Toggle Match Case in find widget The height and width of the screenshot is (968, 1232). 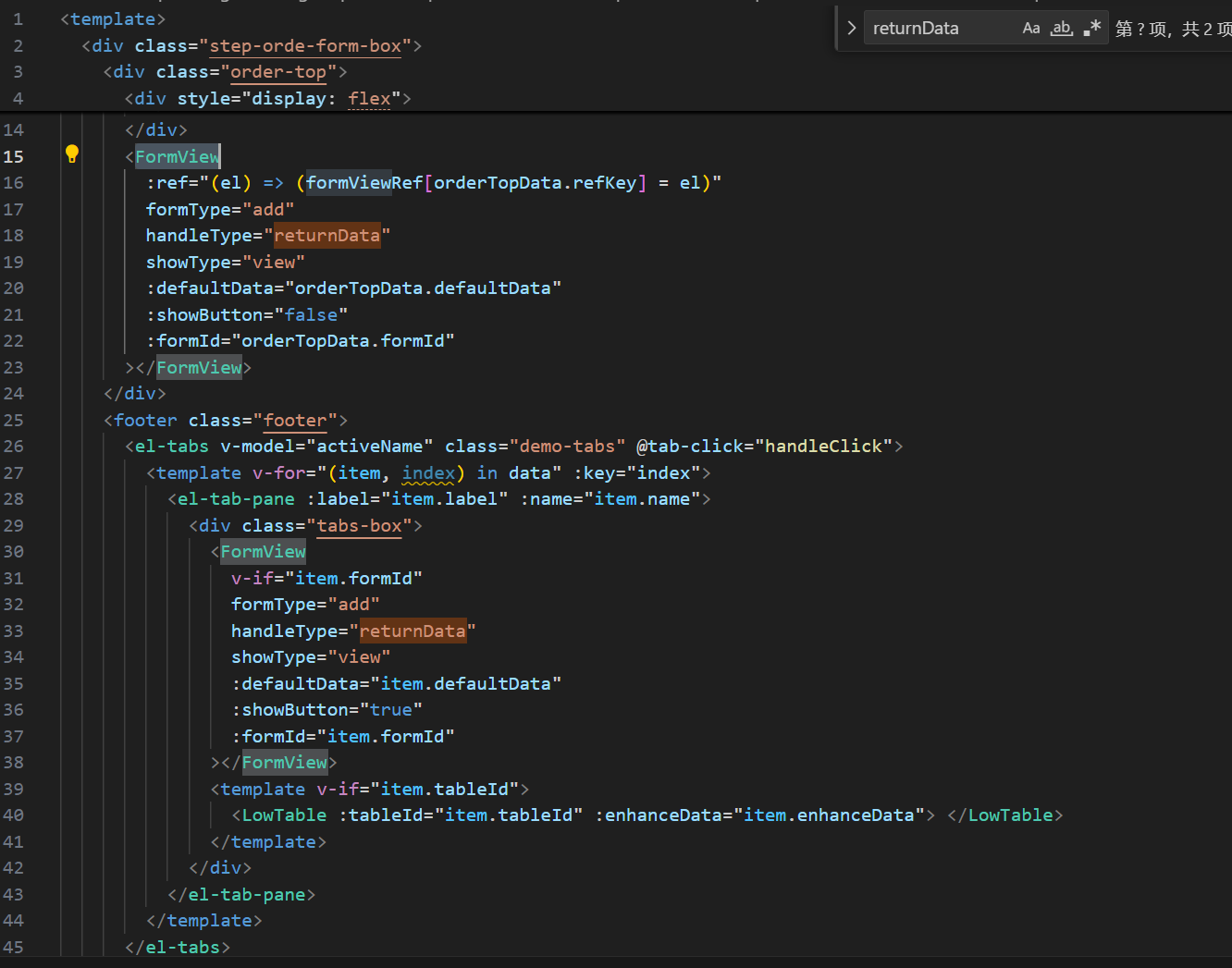pos(1031,29)
